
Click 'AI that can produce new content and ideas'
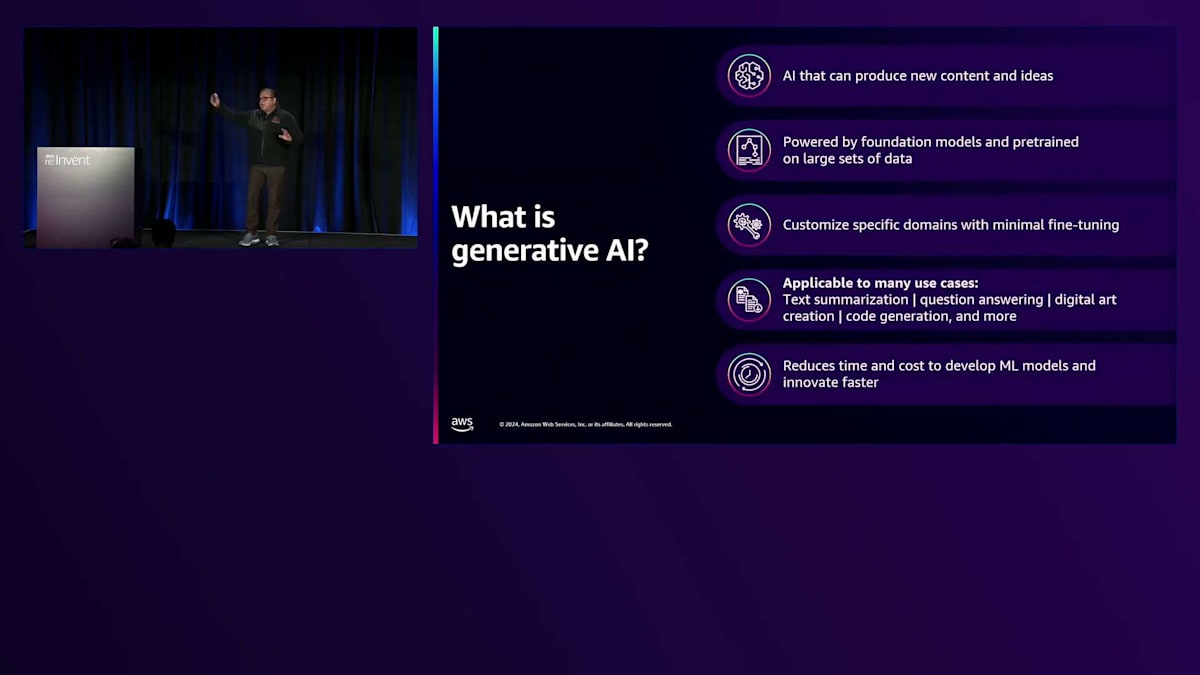click(918, 75)
